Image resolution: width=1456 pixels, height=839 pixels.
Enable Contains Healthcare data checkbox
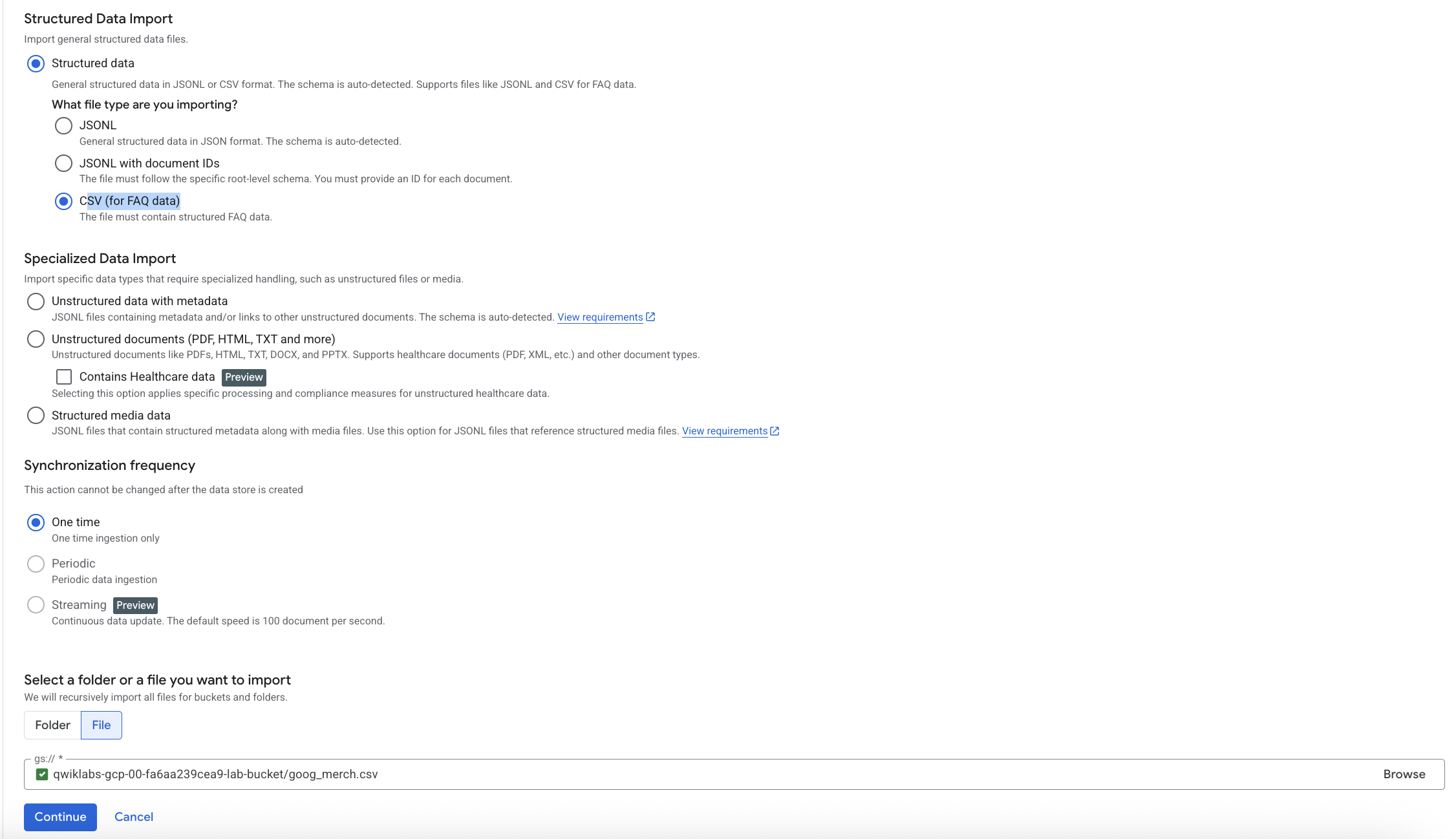point(64,377)
